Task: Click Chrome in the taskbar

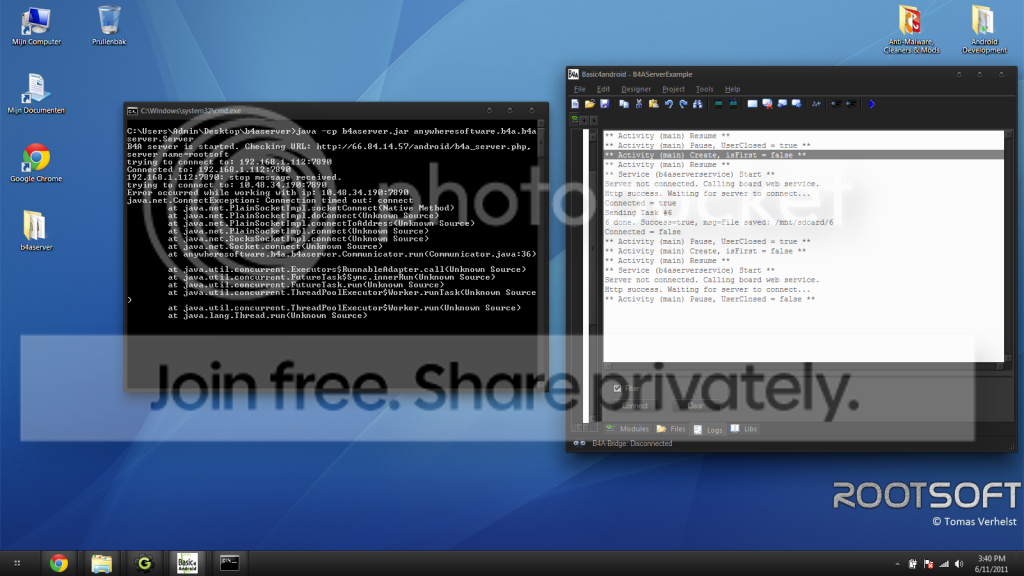Action: tap(59, 563)
